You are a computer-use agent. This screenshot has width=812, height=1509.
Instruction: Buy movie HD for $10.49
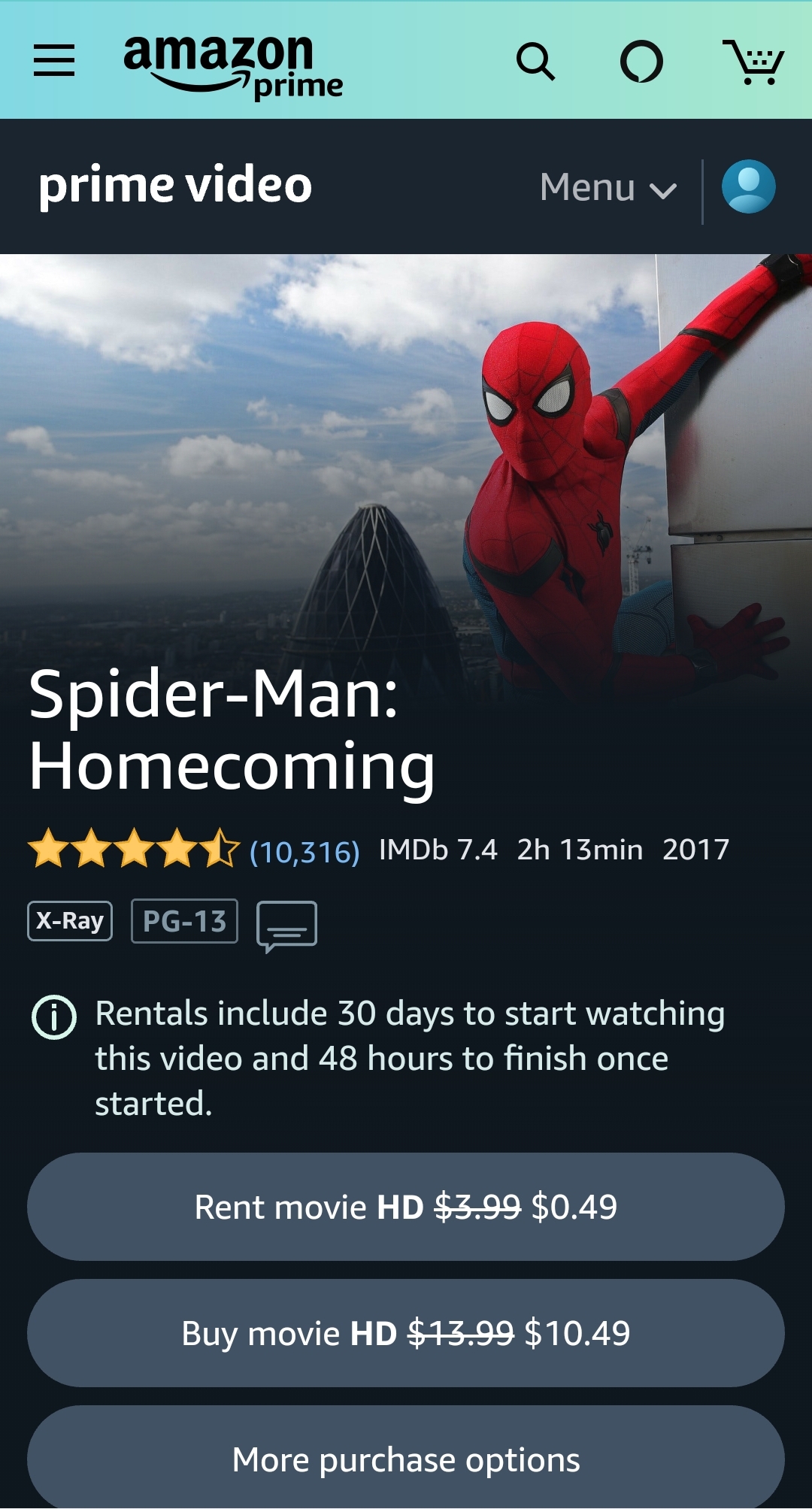pyautogui.click(x=406, y=1333)
